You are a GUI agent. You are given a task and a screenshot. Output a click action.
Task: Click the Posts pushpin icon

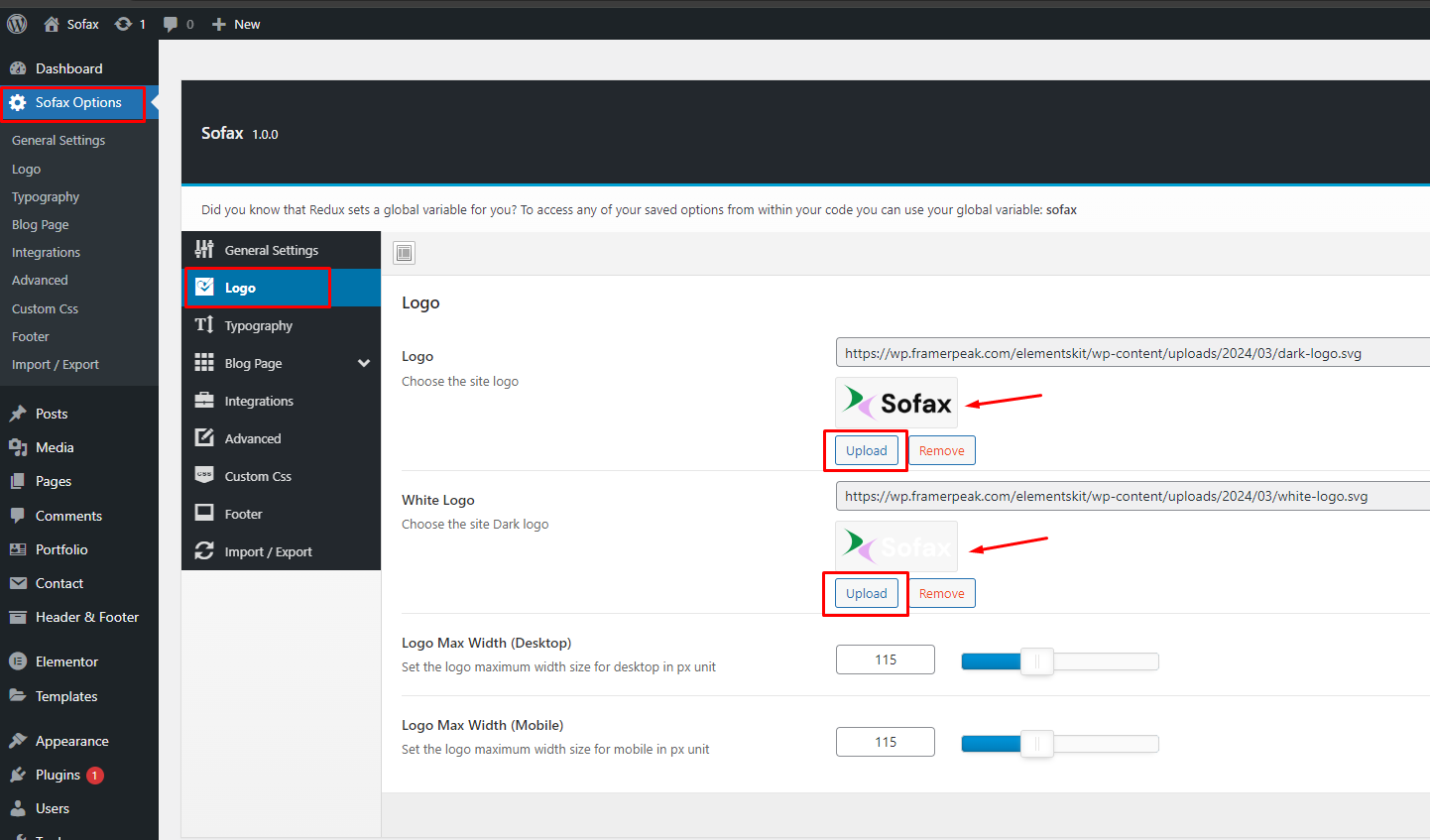(x=18, y=414)
